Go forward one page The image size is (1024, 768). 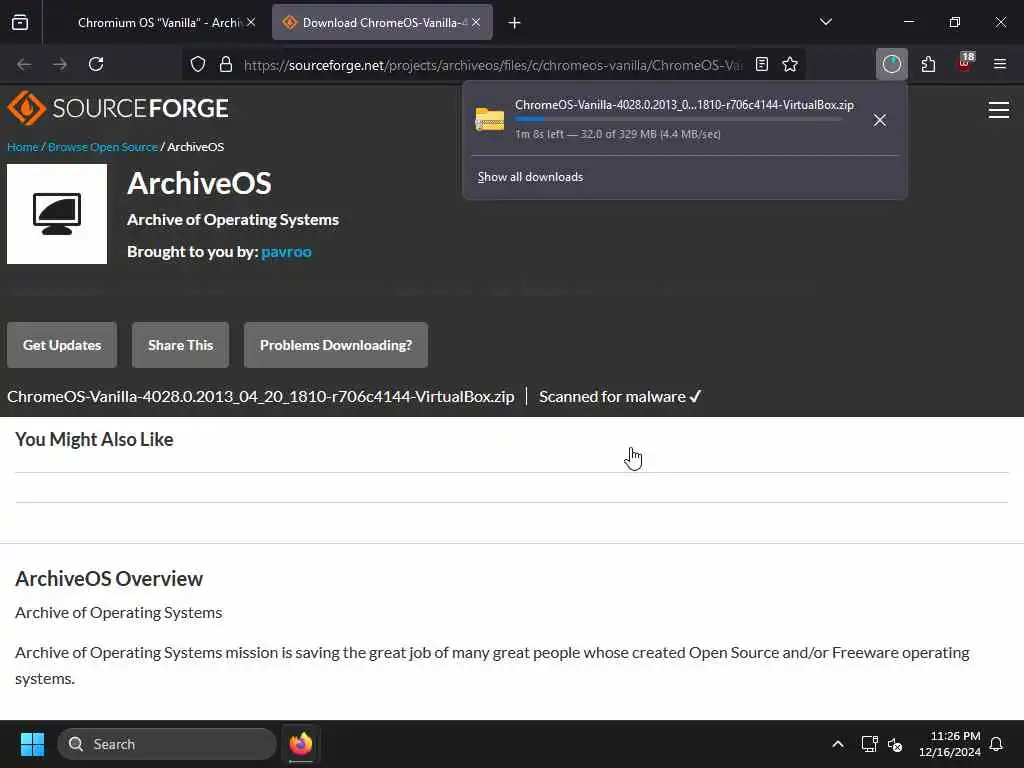point(59,64)
